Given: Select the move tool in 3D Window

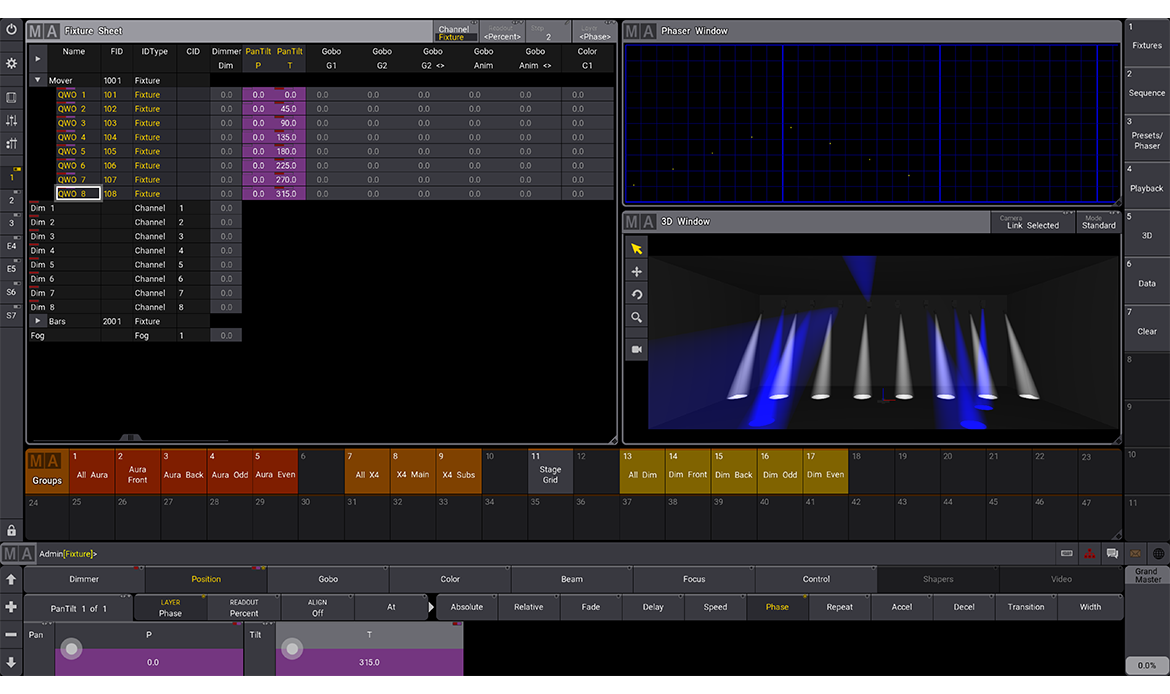Looking at the screenshot, I should pyautogui.click(x=636, y=272).
